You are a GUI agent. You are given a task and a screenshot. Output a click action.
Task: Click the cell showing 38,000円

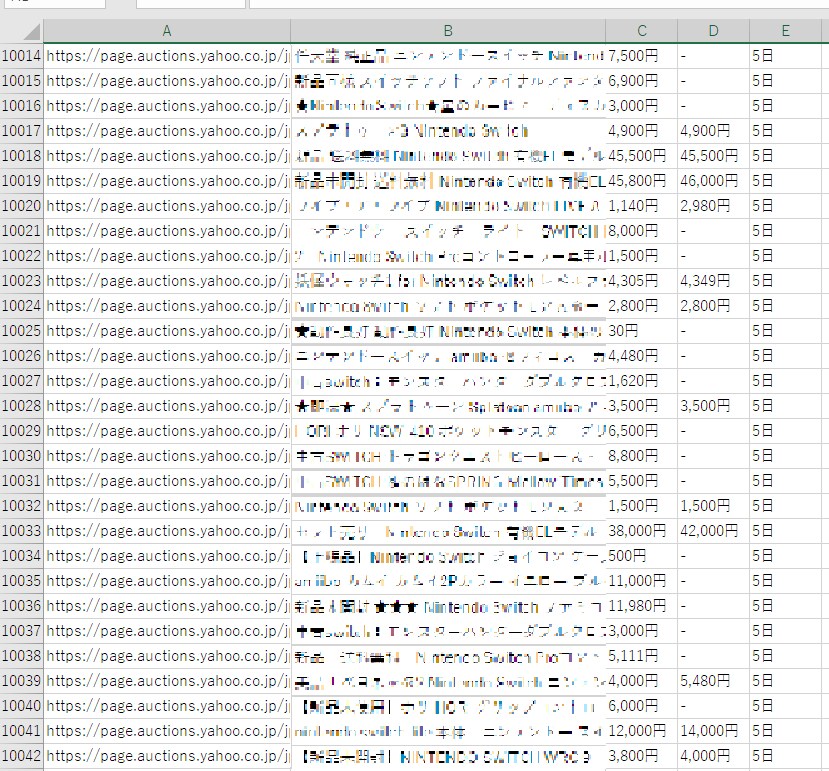point(641,531)
